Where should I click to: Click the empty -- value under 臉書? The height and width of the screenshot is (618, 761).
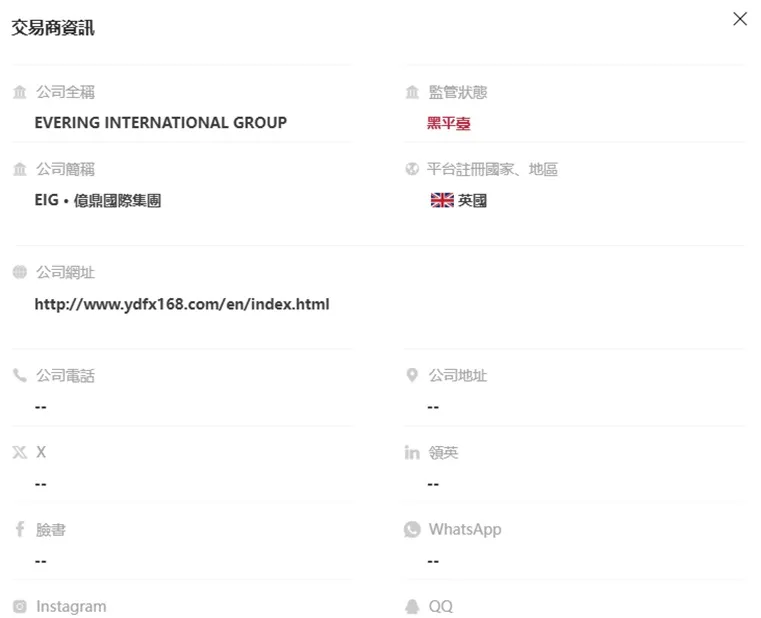point(41,561)
